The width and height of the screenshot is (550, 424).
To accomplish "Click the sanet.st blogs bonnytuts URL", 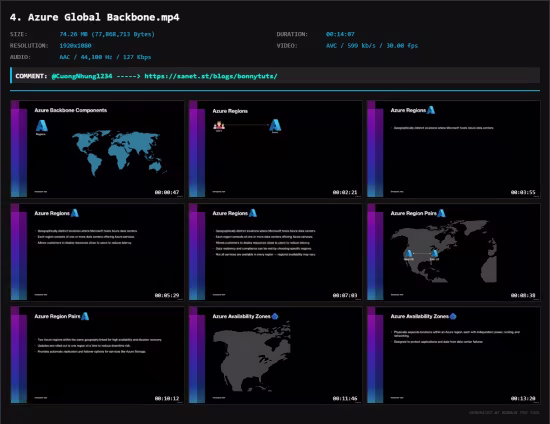I will 211,76.
